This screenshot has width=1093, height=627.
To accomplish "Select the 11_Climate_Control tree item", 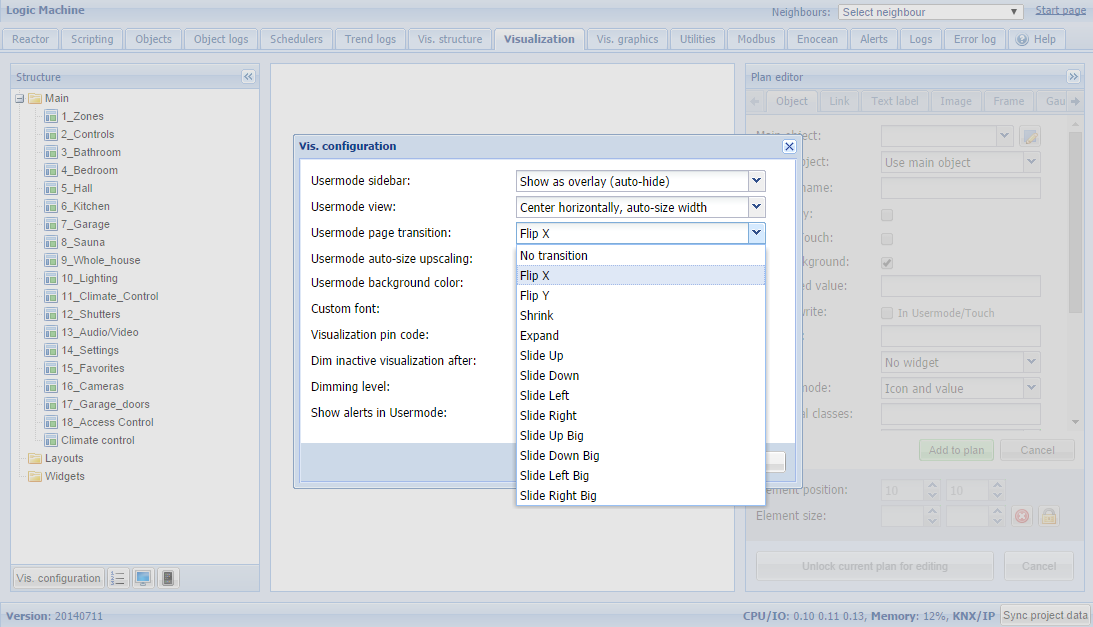I will (109, 296).
